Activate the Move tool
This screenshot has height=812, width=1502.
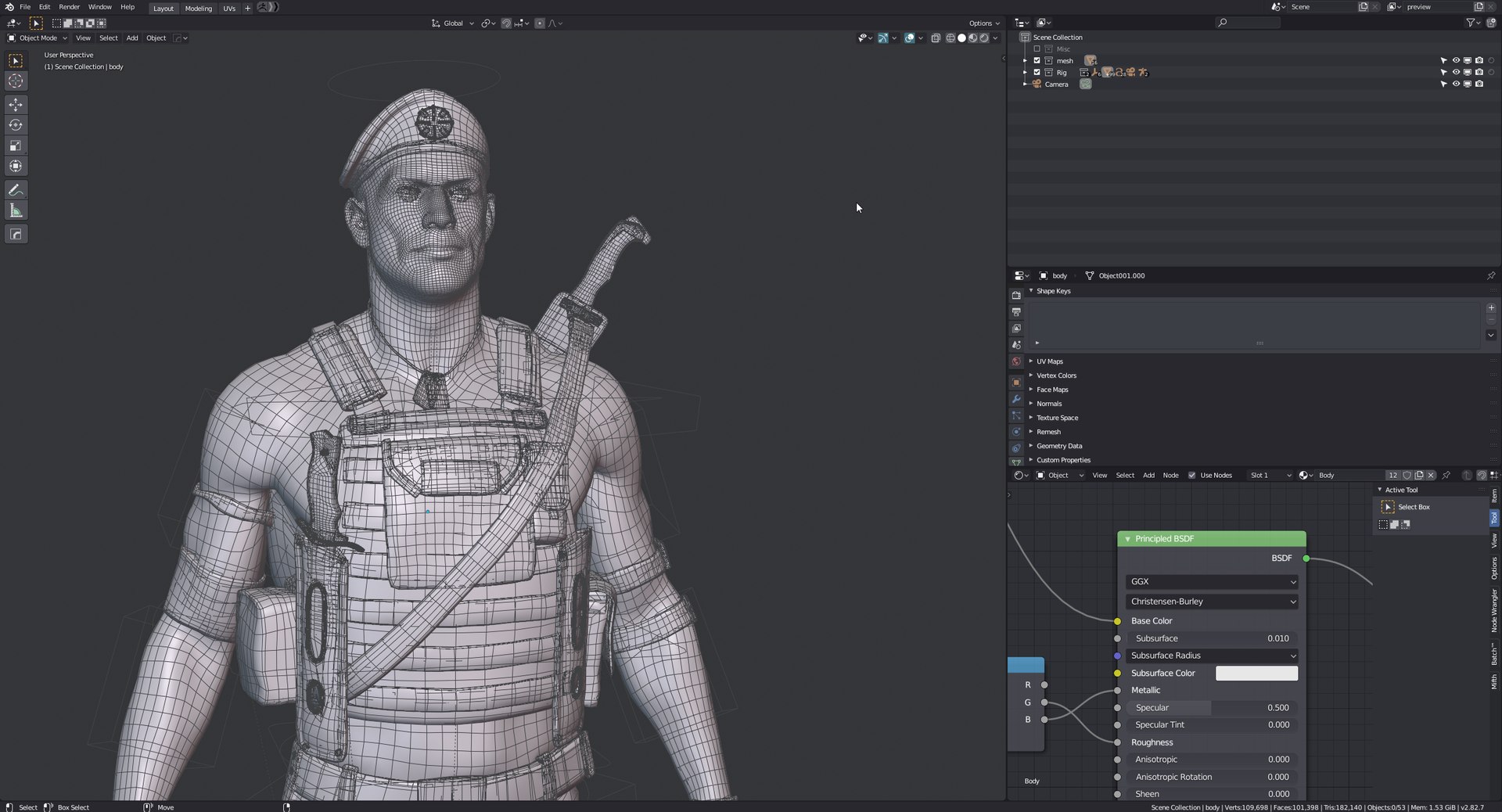point(16,105)
